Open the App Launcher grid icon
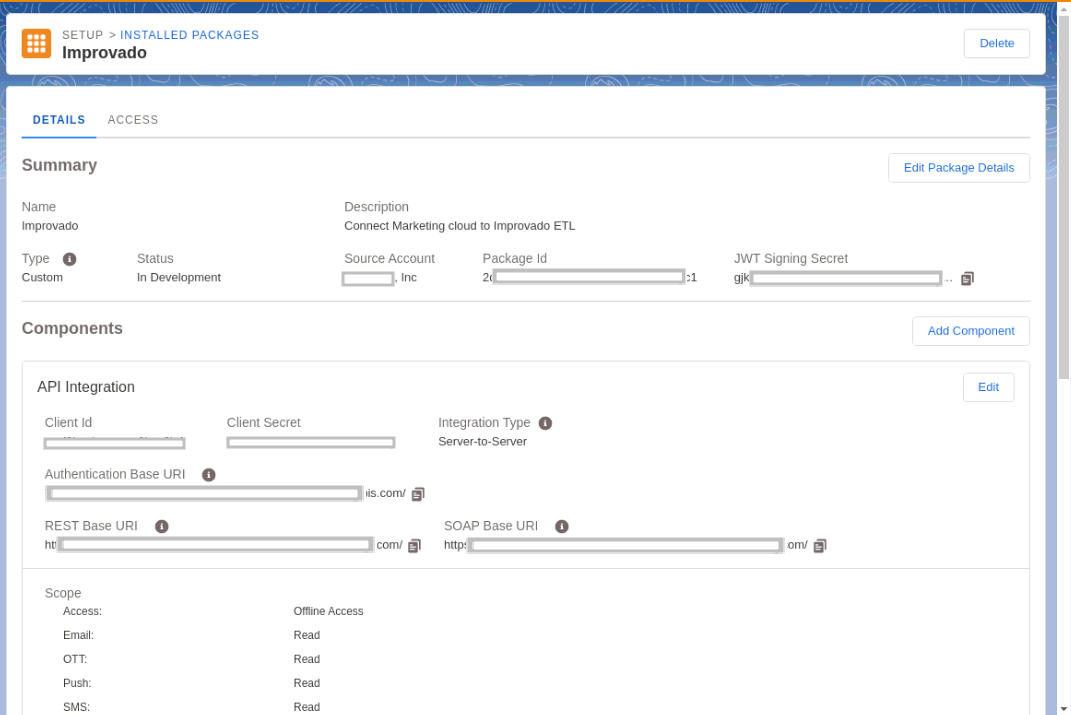This screenshot has width=1071, height=715. pos(36,43)
